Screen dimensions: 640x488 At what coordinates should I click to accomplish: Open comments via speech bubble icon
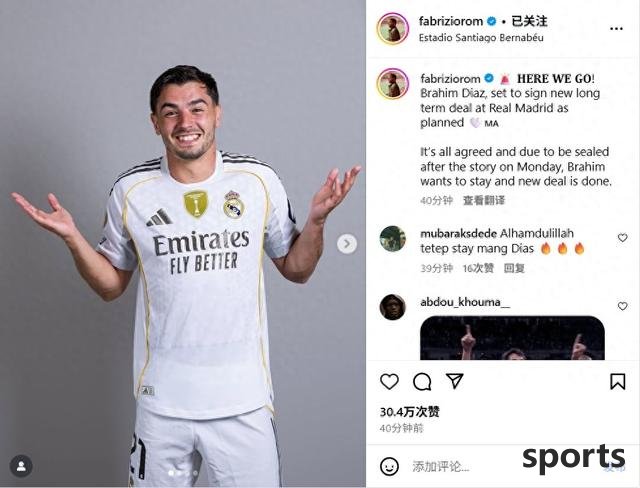(422, 382)
